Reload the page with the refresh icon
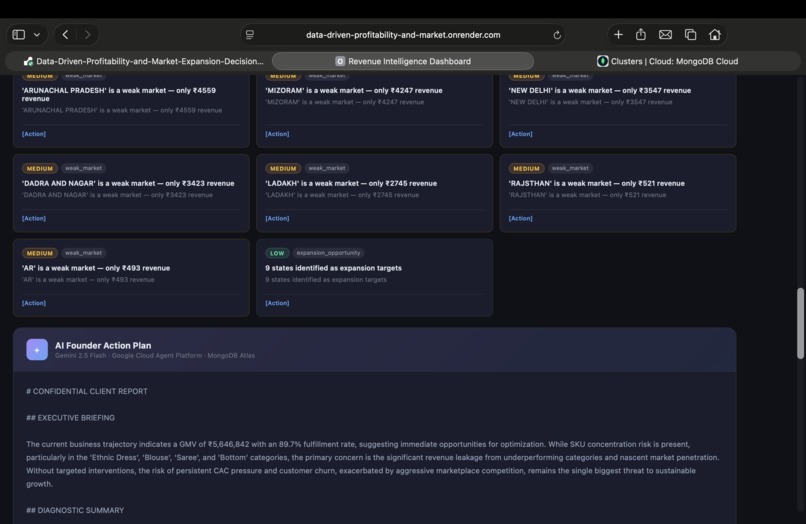Screen dimensions: 806x524 (557, 35)
